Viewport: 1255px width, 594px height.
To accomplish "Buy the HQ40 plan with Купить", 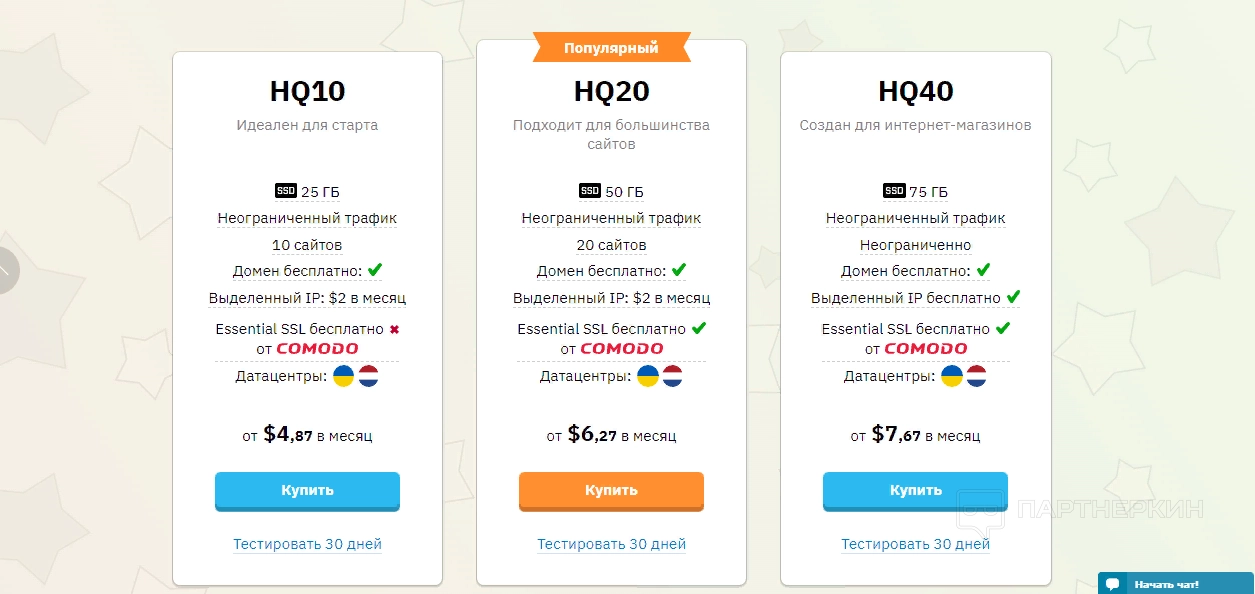I will tap(915, 491).
